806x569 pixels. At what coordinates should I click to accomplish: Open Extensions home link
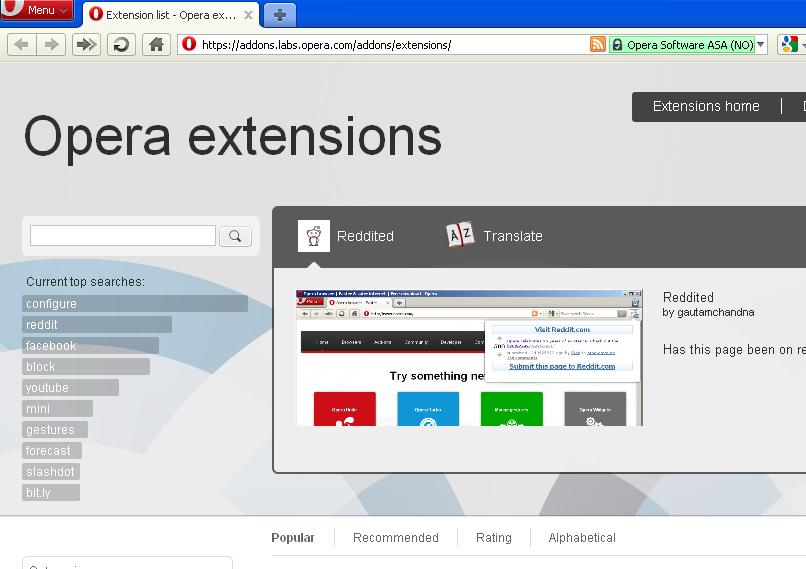(x=706, y=106)
